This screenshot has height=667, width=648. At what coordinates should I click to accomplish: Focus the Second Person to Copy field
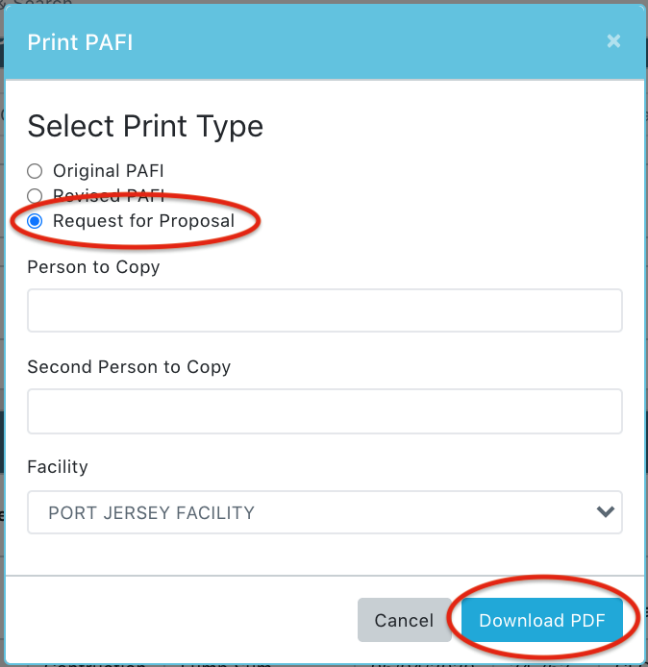point(324,411)
